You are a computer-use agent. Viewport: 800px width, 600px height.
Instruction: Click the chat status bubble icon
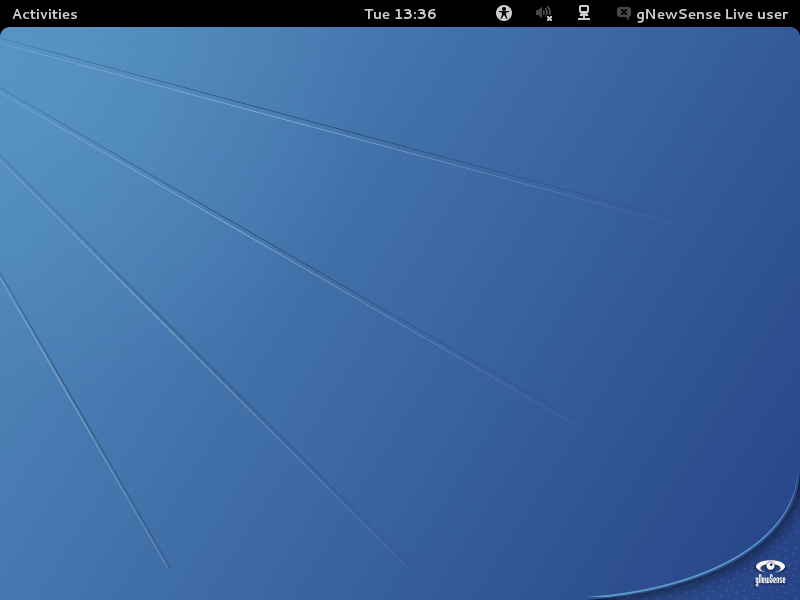pyautogui.click(x=624, y=13)
